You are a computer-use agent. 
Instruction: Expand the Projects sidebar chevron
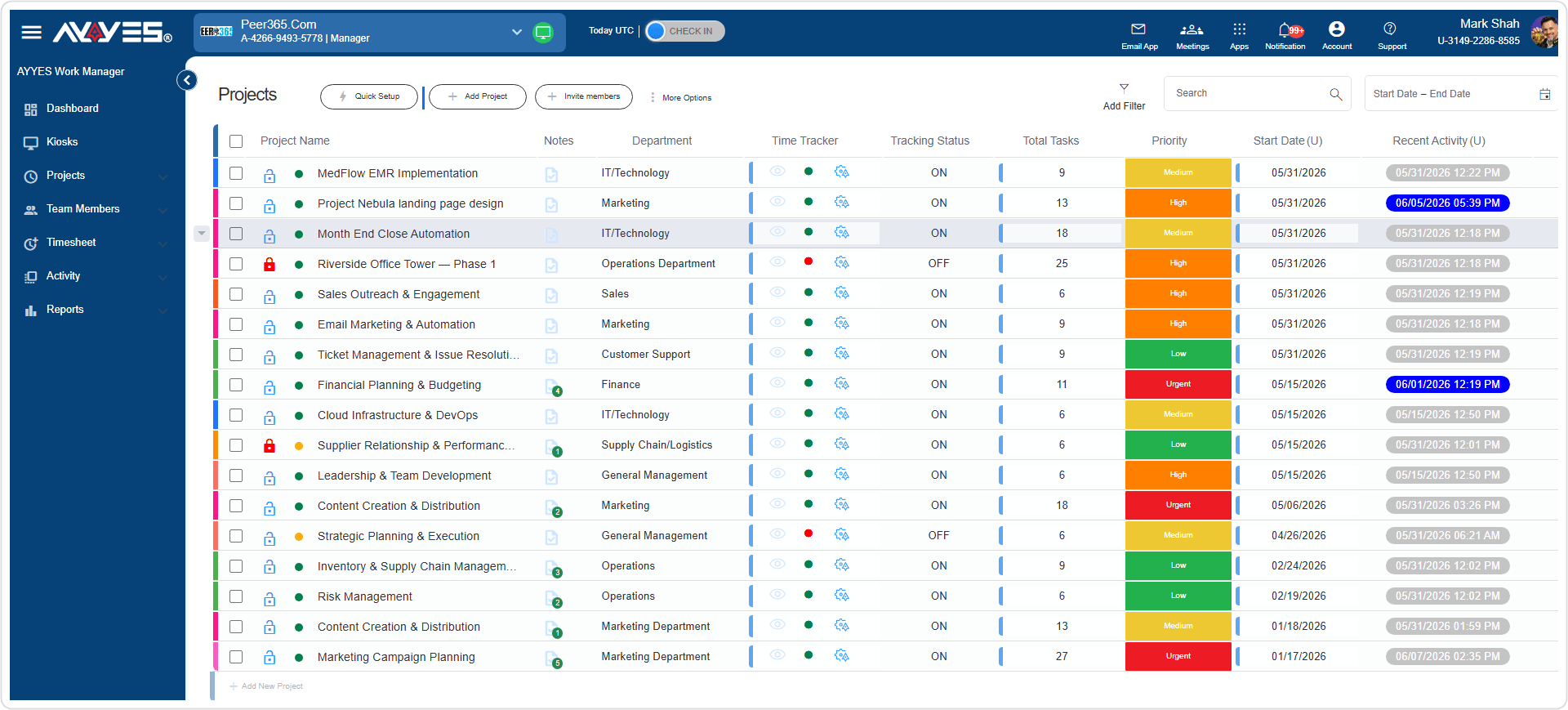point(163,176)
